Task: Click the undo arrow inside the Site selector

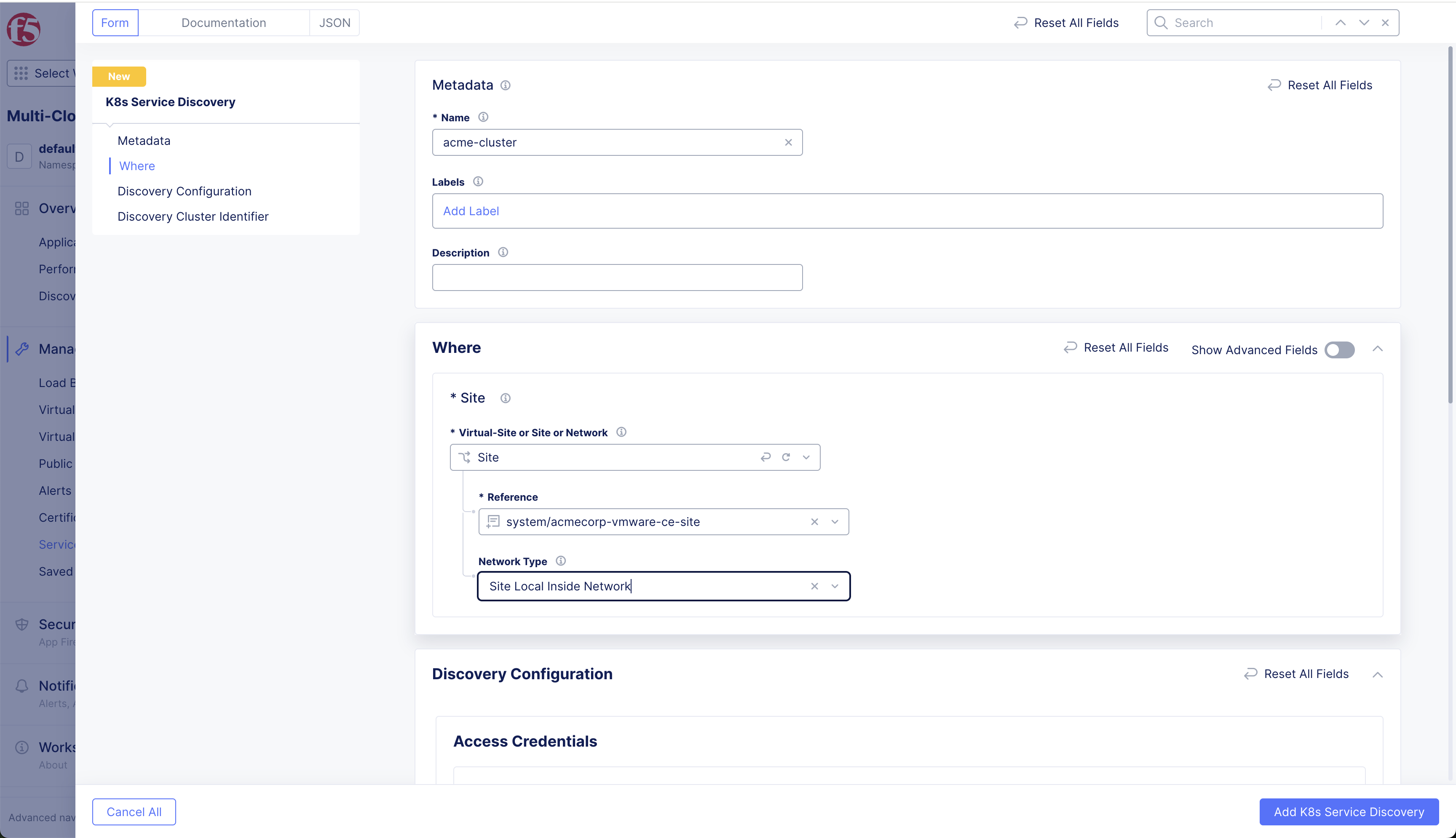Action: 766,457
